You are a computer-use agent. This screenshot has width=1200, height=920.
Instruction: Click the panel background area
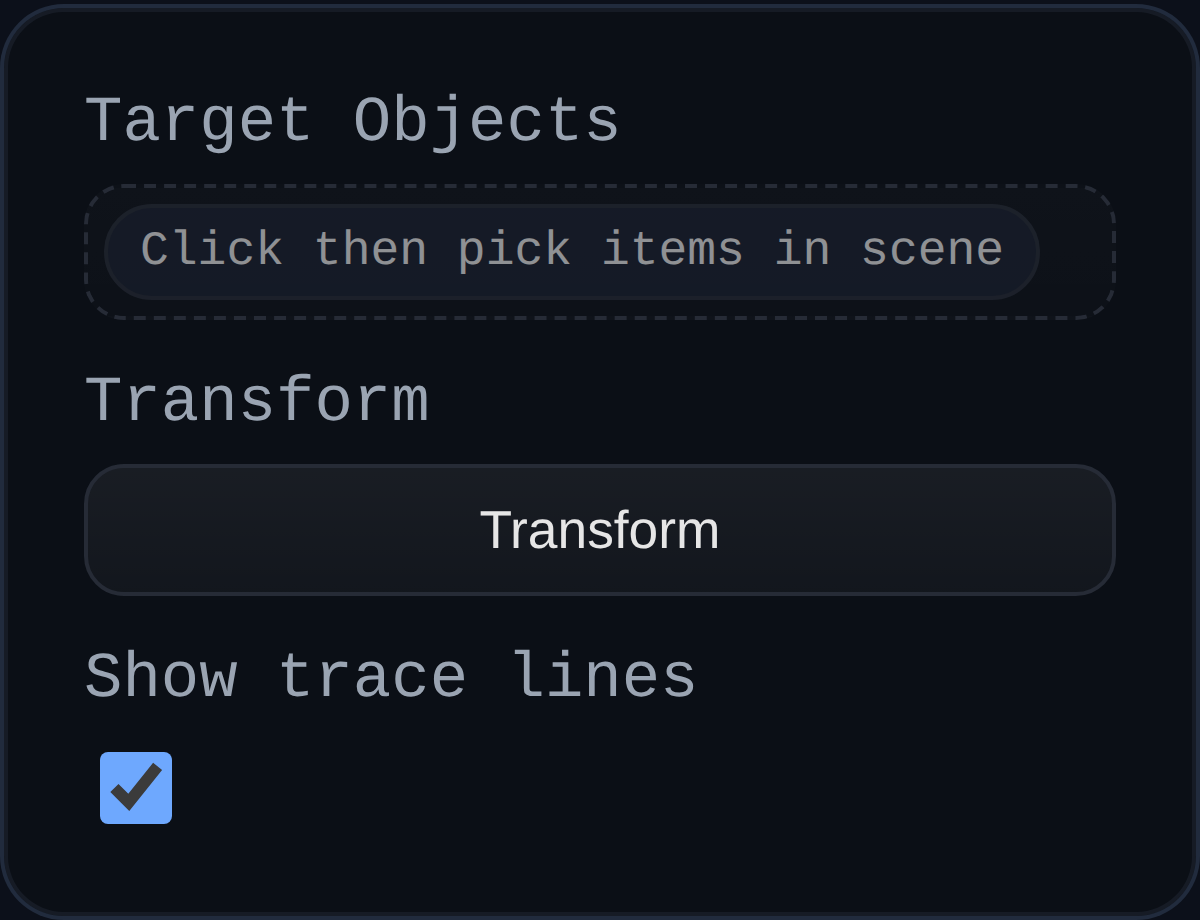point(600,870)
